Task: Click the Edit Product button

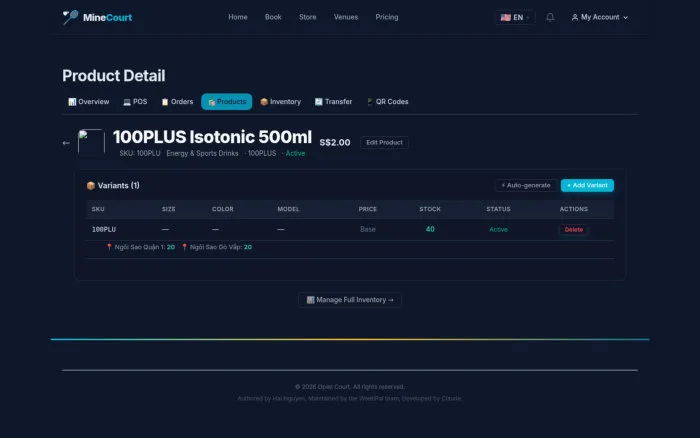Action: [384, 142]
